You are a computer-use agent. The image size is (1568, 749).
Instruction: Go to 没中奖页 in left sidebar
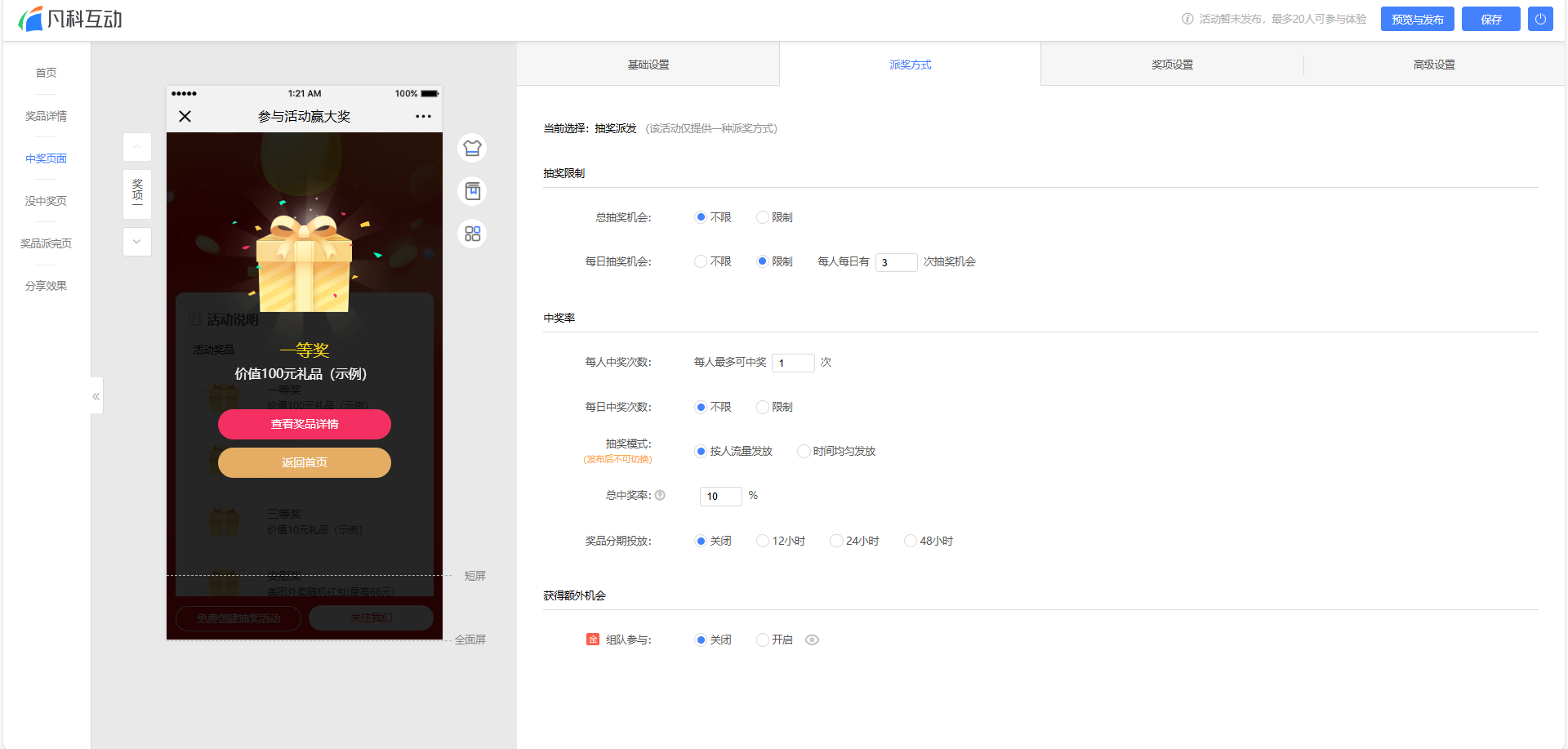click(x=46, y=201)
